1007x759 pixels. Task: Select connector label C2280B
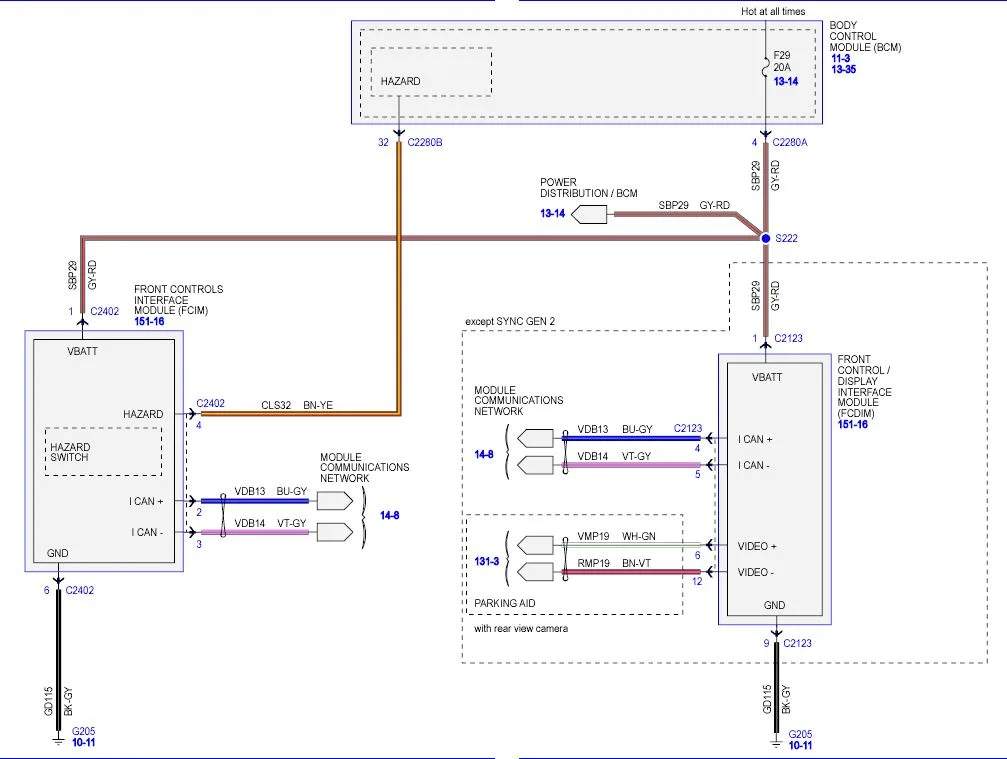425,143
